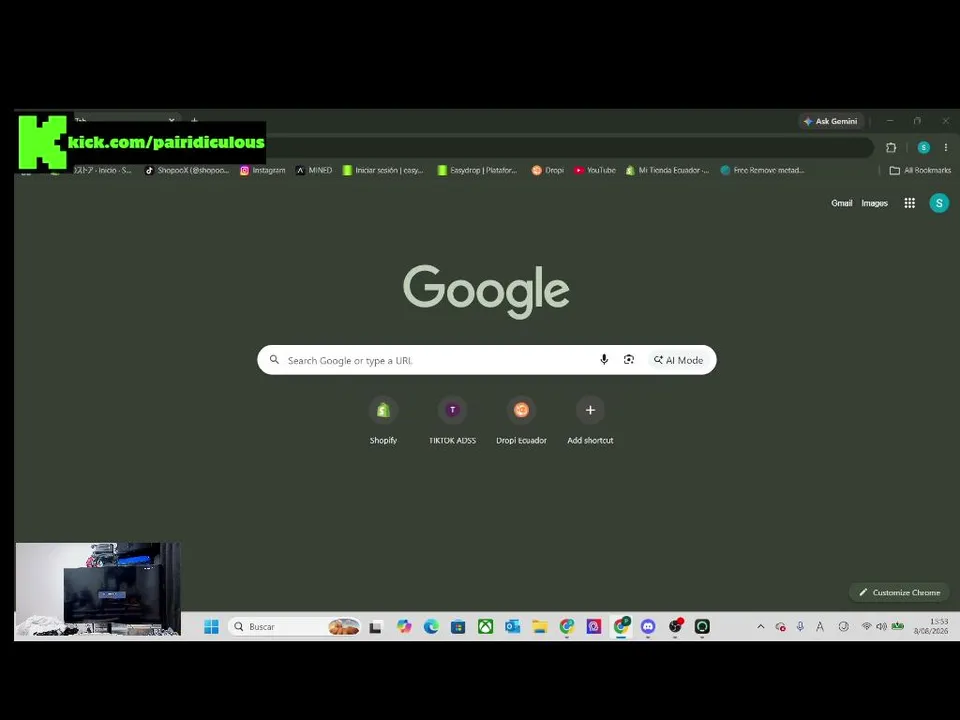Open the ShopooX TikTok bookmark
This screenshot has height=720, width=960.
[187, 170]
